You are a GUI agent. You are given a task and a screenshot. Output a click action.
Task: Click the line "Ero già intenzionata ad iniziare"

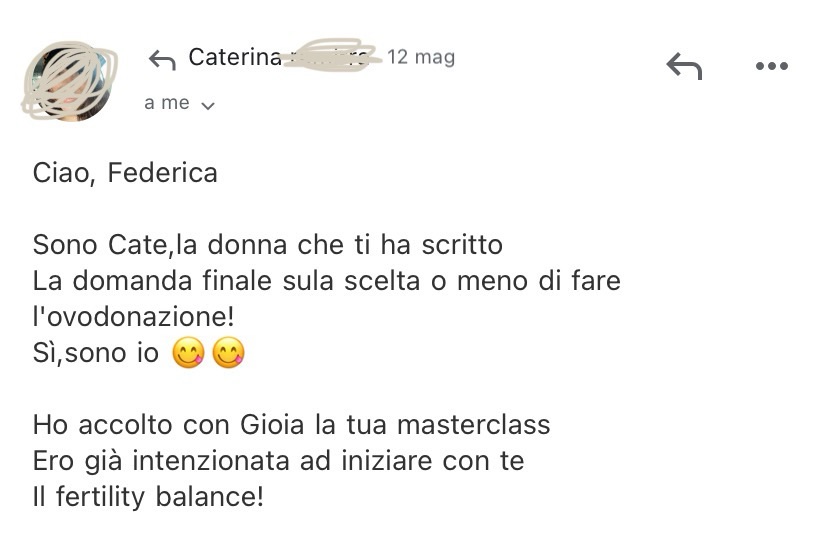[x=278, y=461]
